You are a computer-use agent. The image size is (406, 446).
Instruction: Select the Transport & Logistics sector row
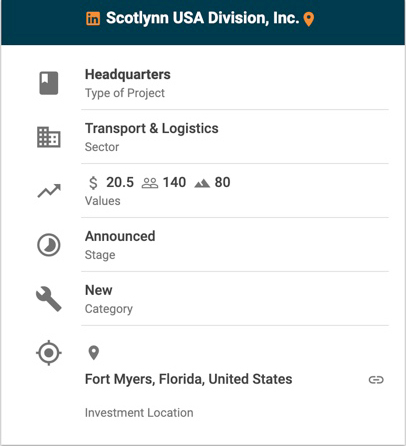pos(235,137)
